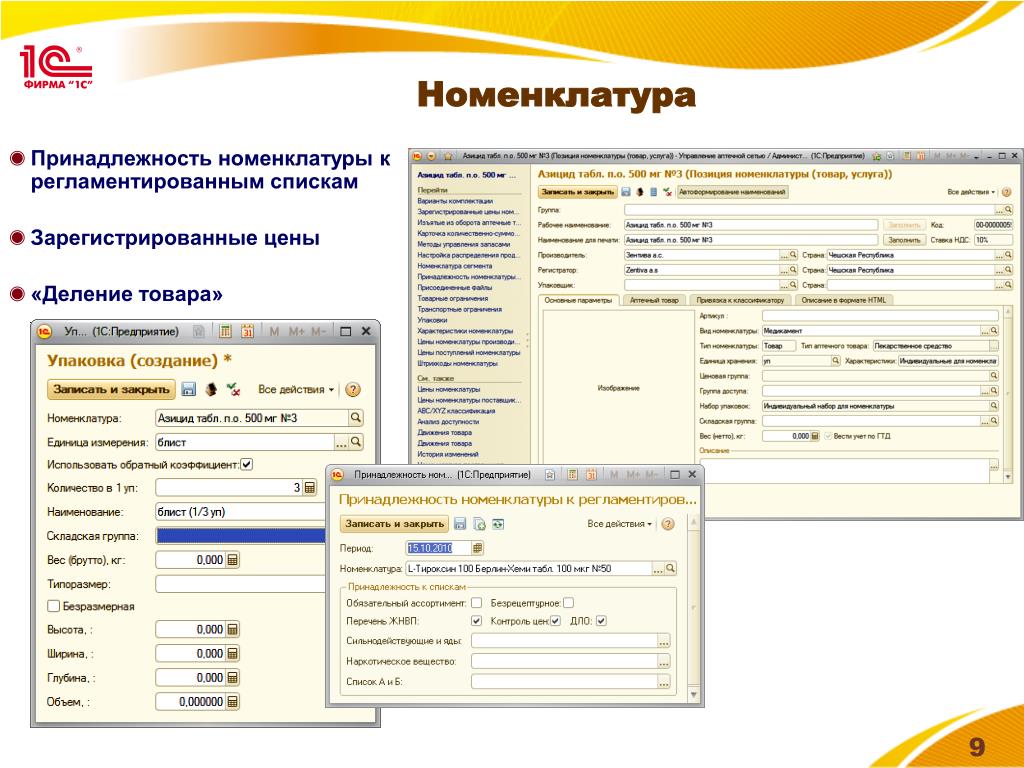Viewport: 1024px width, 768px height.
Task: Click magnifier beside L-Тироксин Номенклатура field
Action: (670, 568)
